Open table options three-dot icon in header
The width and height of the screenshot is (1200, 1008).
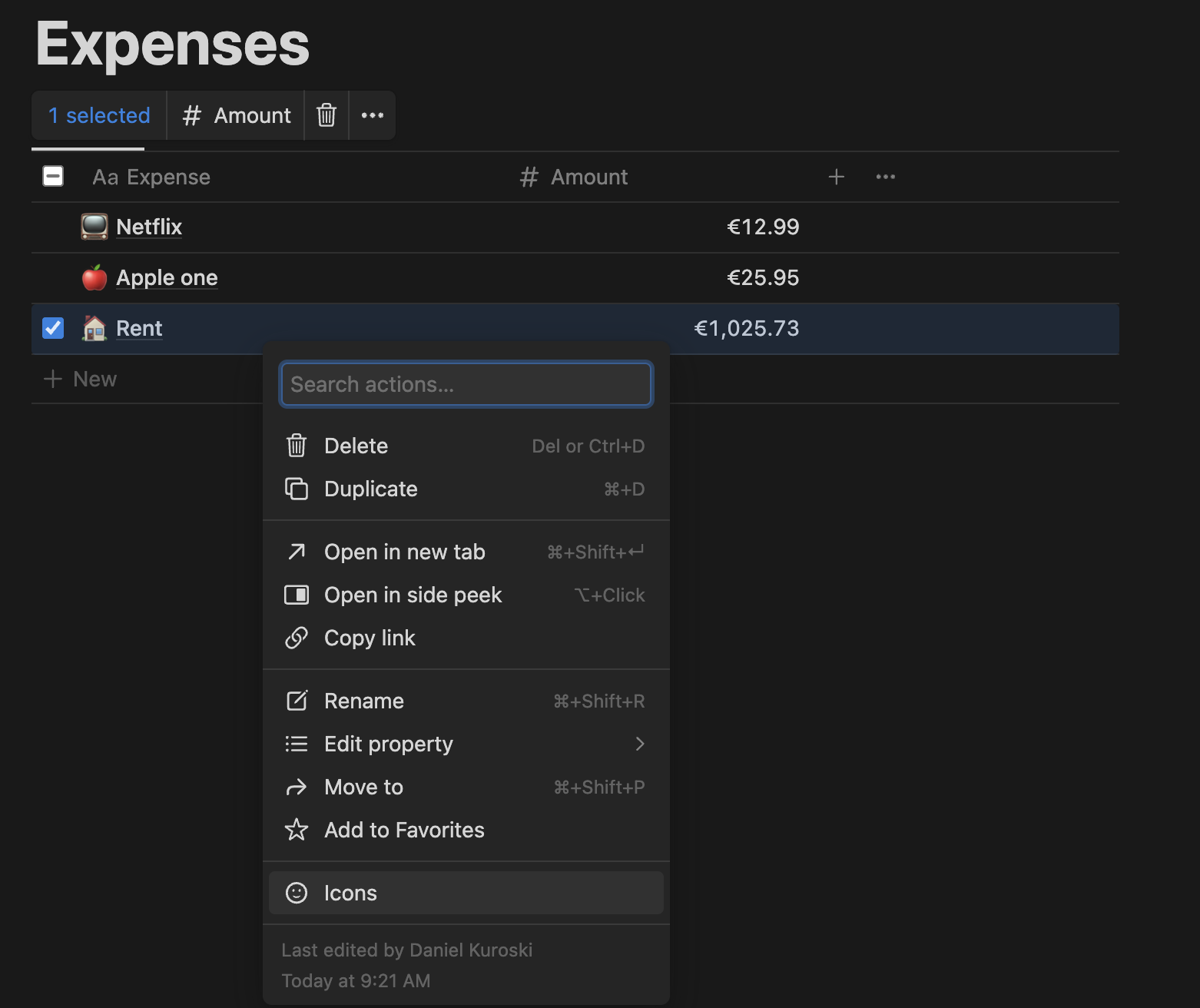pos(885,177)
